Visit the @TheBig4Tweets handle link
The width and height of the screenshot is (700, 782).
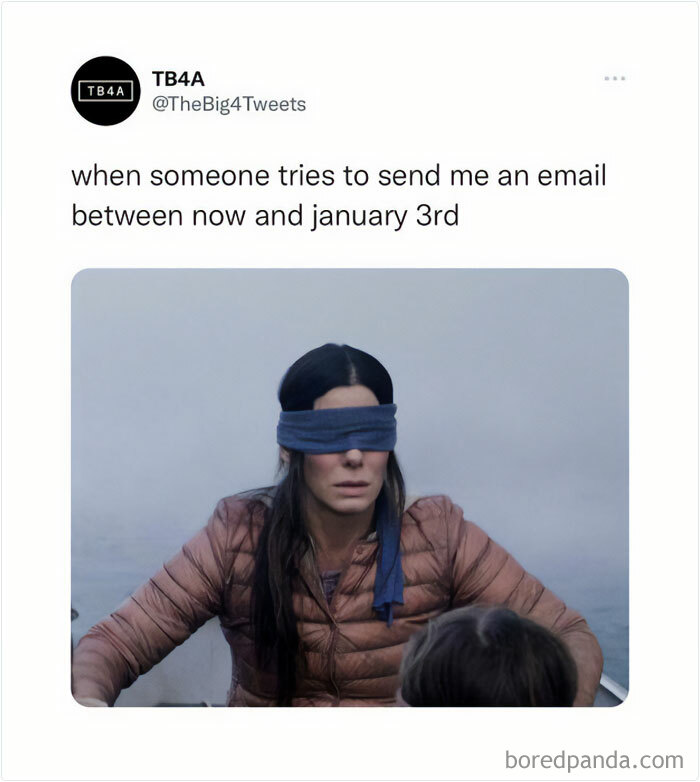tap(229, 104)
